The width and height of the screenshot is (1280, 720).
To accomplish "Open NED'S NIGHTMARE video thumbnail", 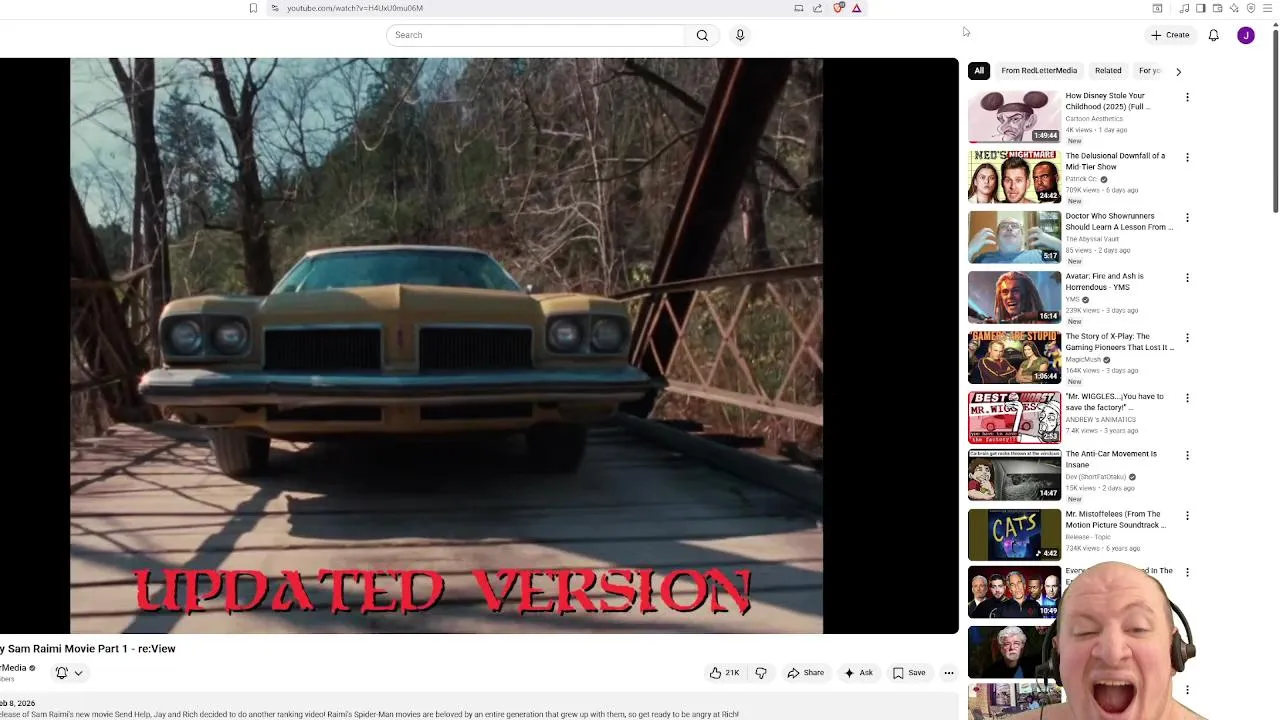I will click(x=1014, y=177).
